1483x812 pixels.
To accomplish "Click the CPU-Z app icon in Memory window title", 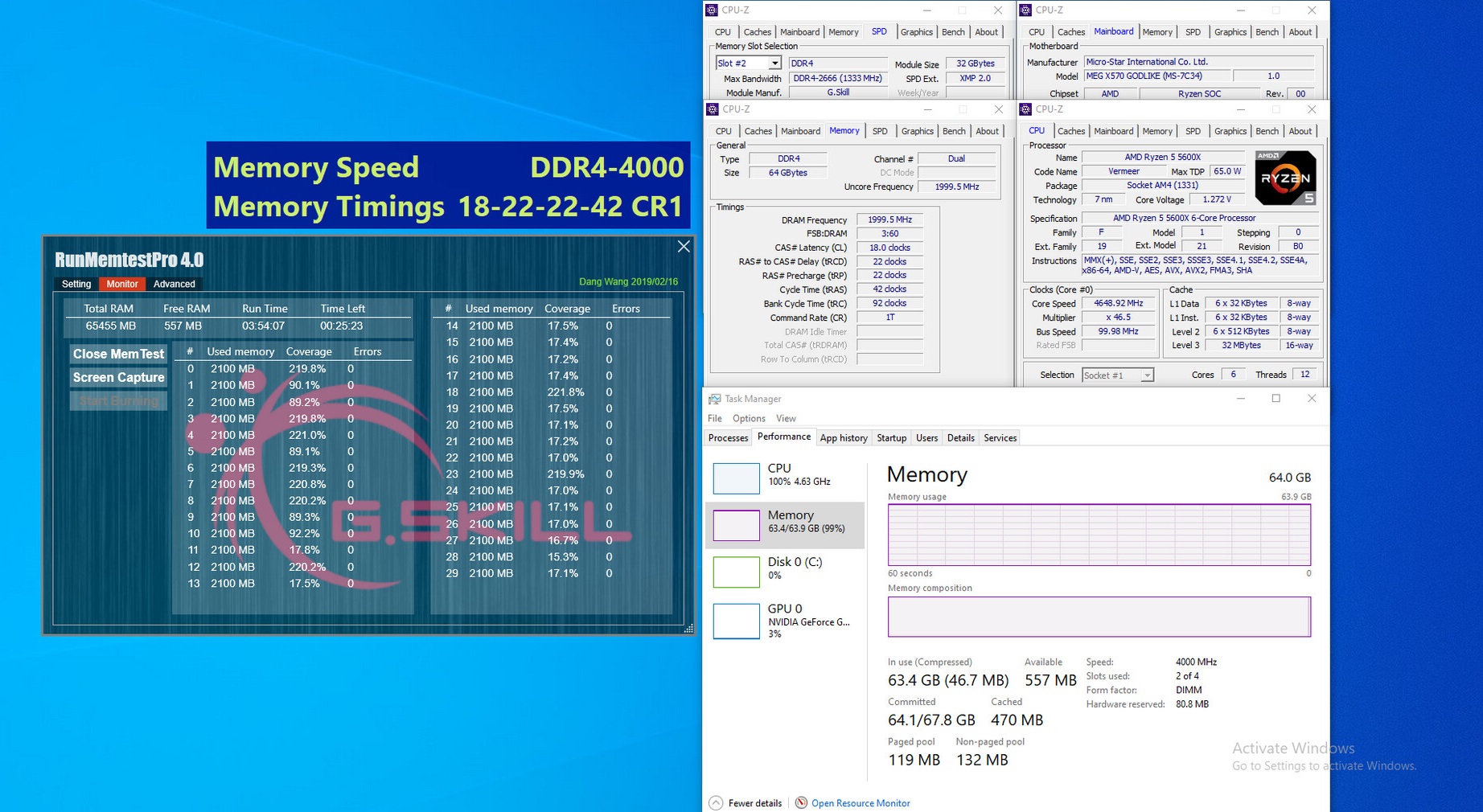I will tap(713, 109).
